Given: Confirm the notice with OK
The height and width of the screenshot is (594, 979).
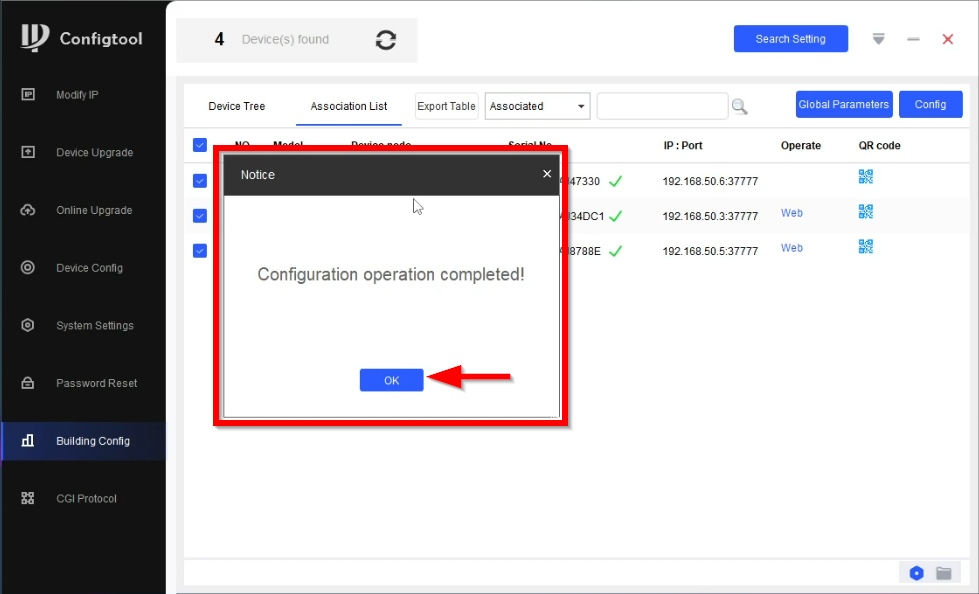Looking at the screenshot, I should pos(391,380).
